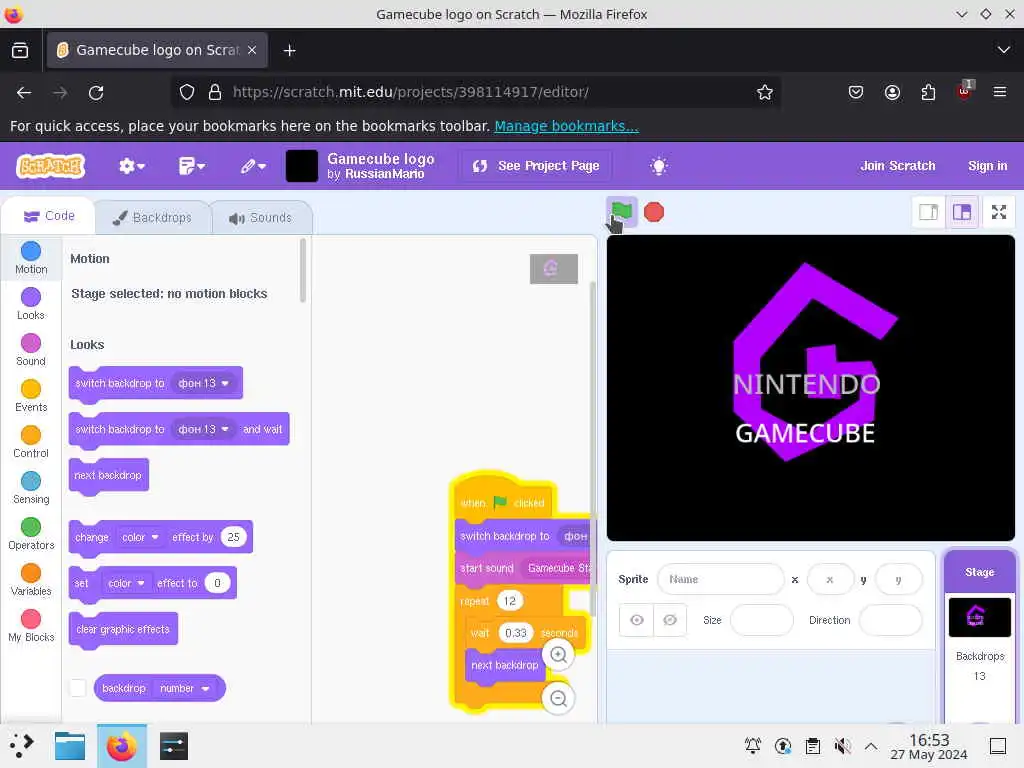Switch to the Code tab

pyautogui.click(x=49, y=216)
